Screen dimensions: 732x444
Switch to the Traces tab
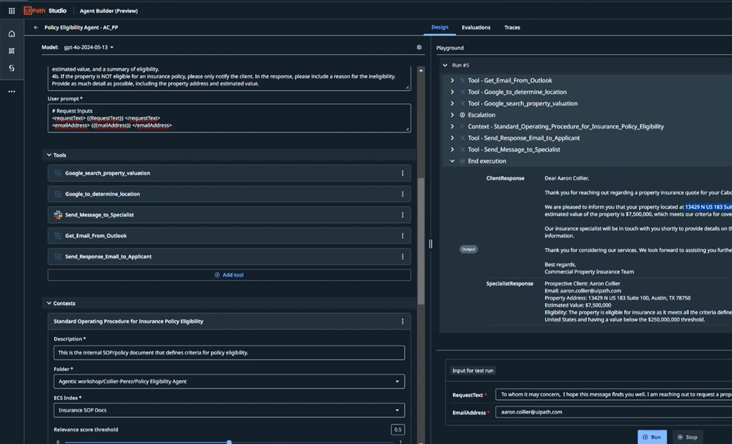[x=512, y=28]
